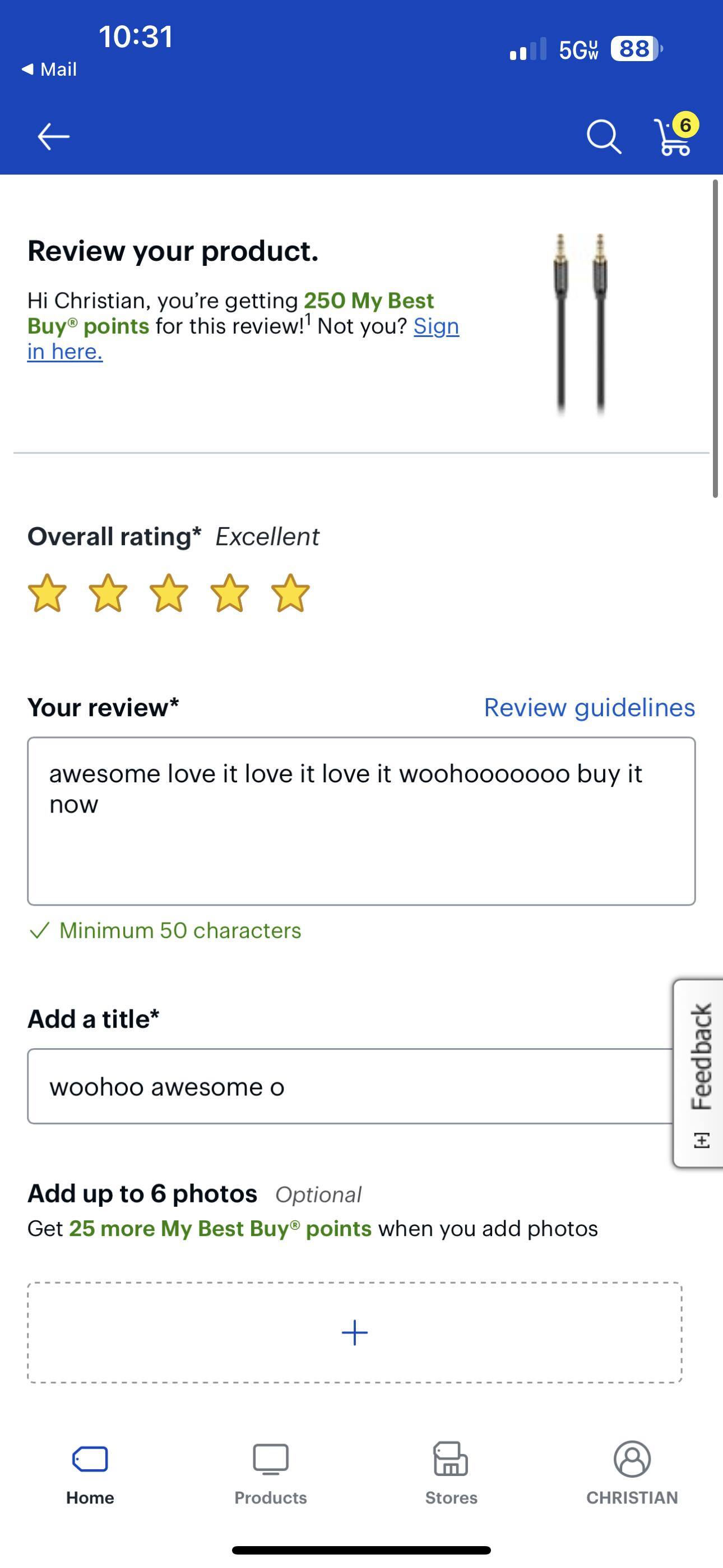Click the Add a title field

point(350,1086)
